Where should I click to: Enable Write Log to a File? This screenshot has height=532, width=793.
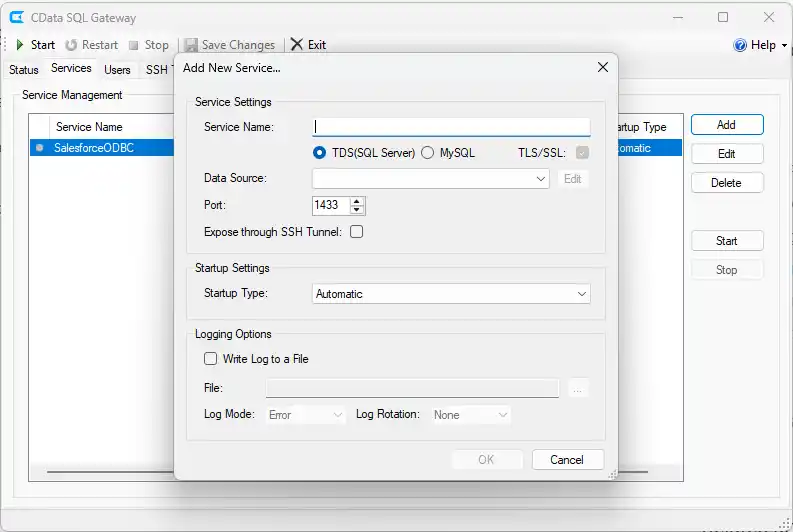point(210,359)
